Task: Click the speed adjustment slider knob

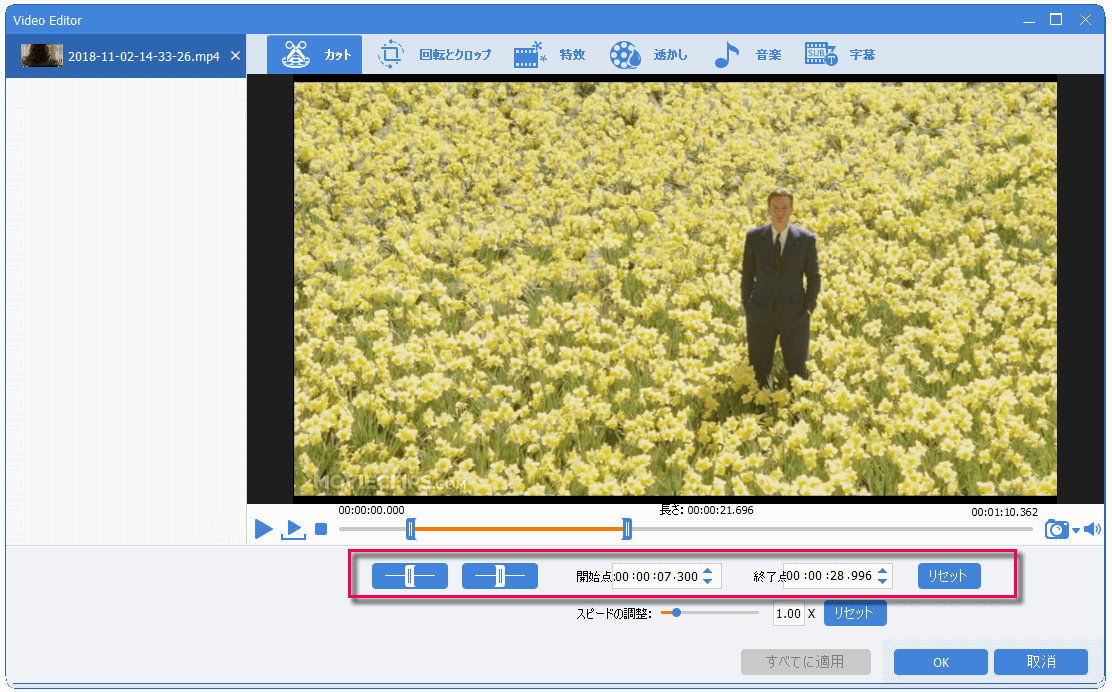Action: click(x=677, y=613)
